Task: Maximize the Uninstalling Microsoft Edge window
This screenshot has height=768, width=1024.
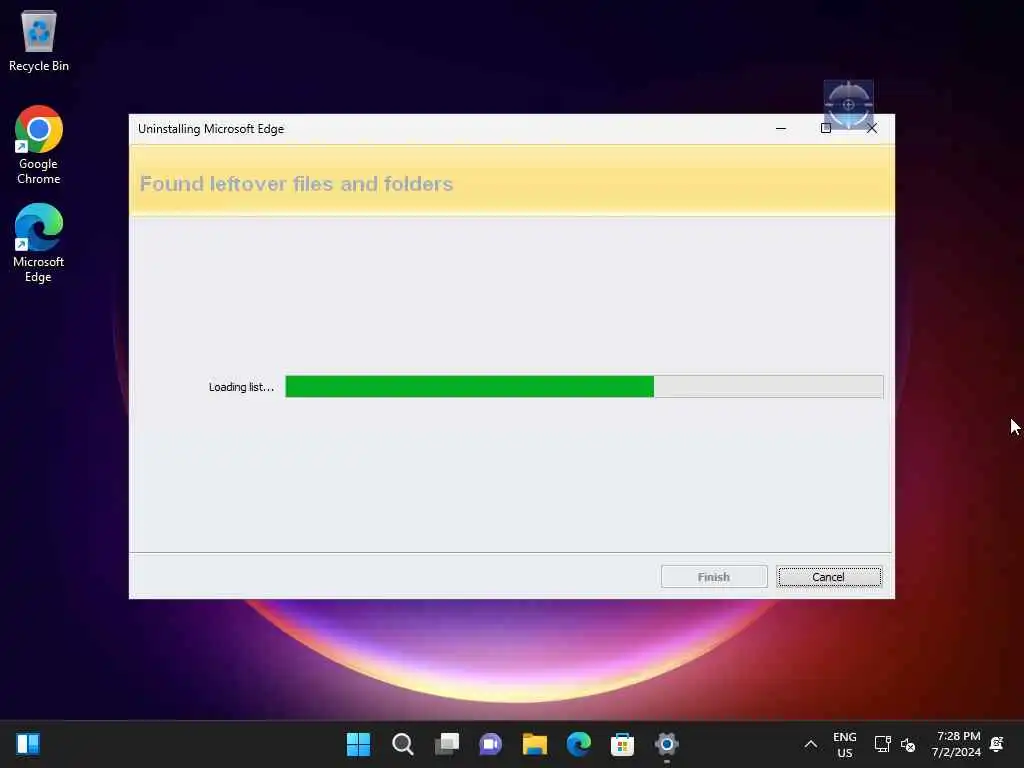Action: pyautogui.click(x=825, y=129)
